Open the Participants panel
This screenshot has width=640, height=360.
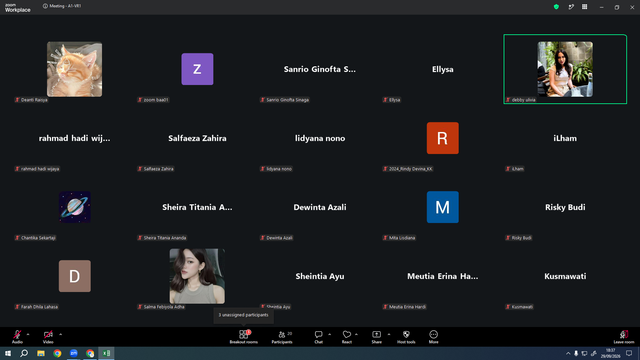pyautogui.click(x=282, y=336)
